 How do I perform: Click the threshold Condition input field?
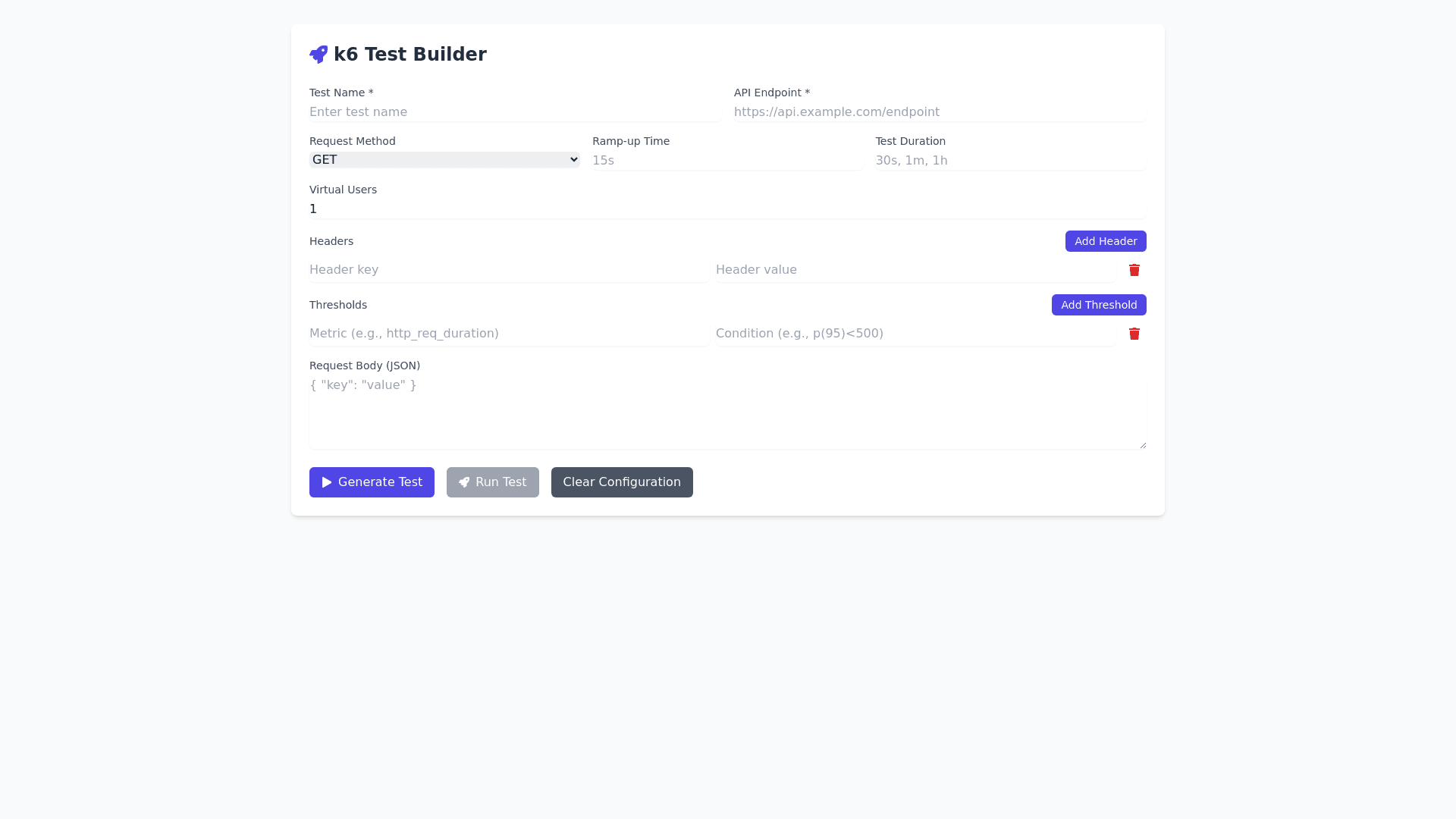pos(915,334)
